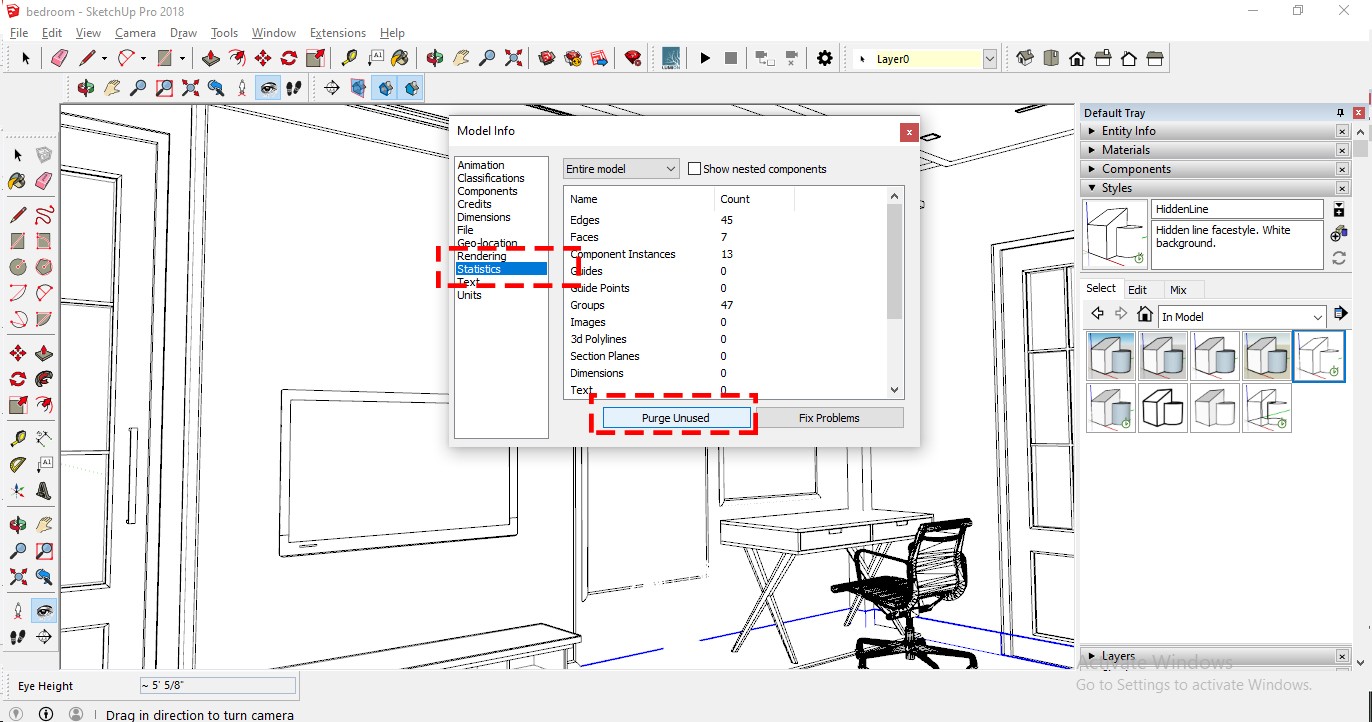
Task: Click the Push/Pull tool in top toolbar
Action: click(211, 58)
